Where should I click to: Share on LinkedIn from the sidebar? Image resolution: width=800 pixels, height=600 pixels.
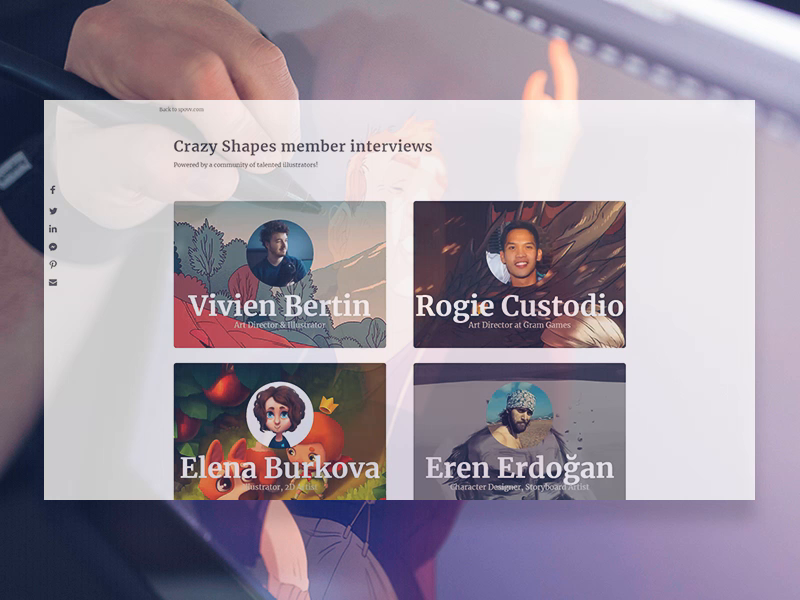coord(53,229)
